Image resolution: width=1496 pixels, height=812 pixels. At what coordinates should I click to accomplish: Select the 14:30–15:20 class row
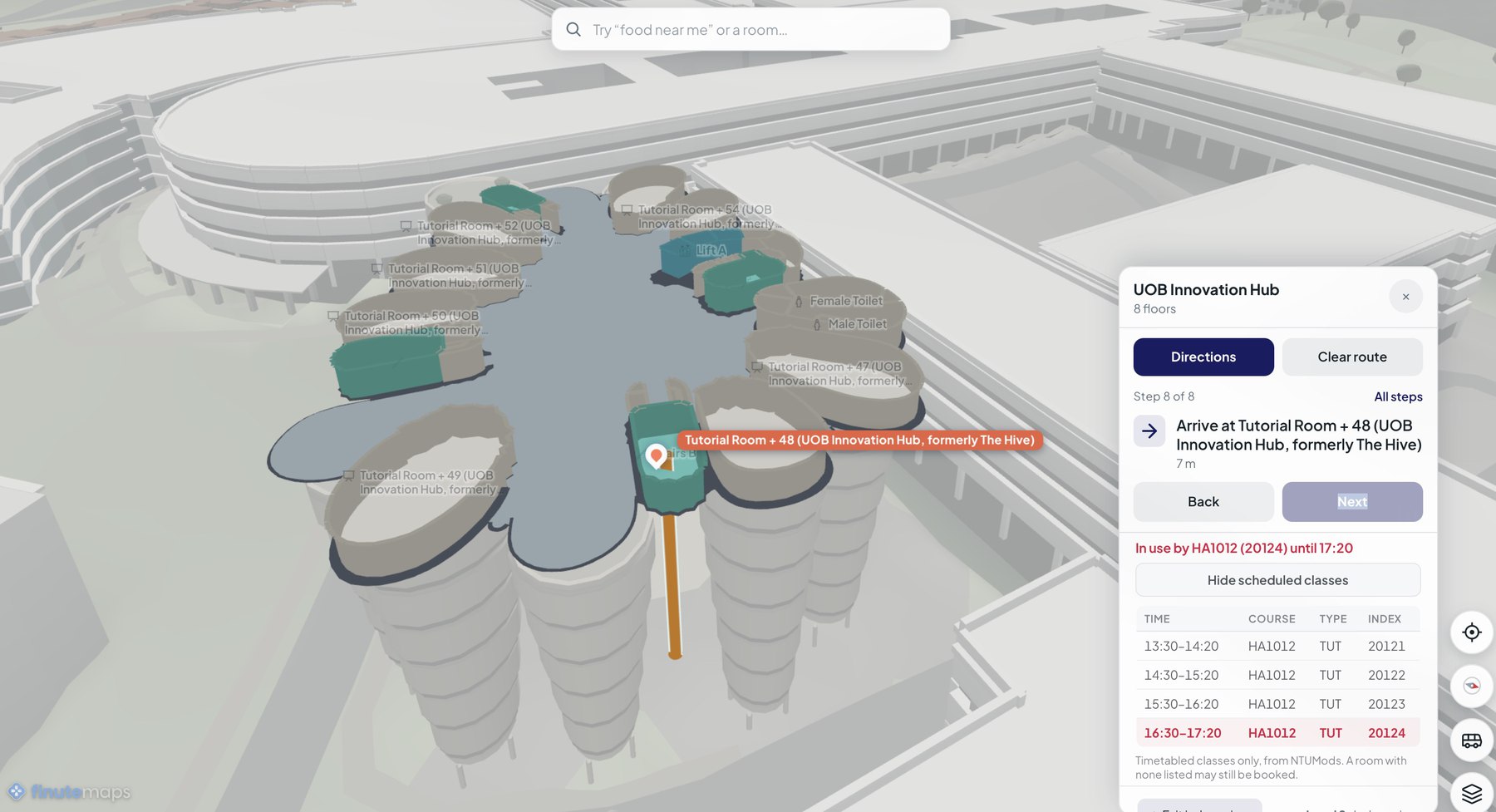click(x=1277, y=675)
